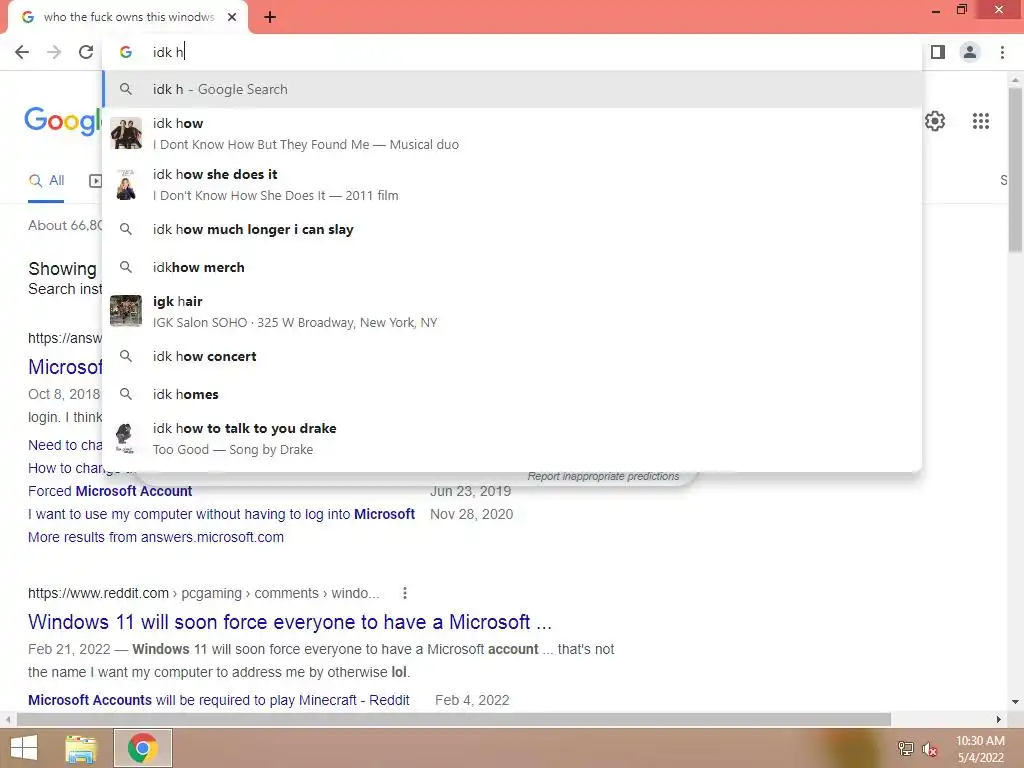Open the Windows Start menu
1024x768 pixels.
point(24,748)
